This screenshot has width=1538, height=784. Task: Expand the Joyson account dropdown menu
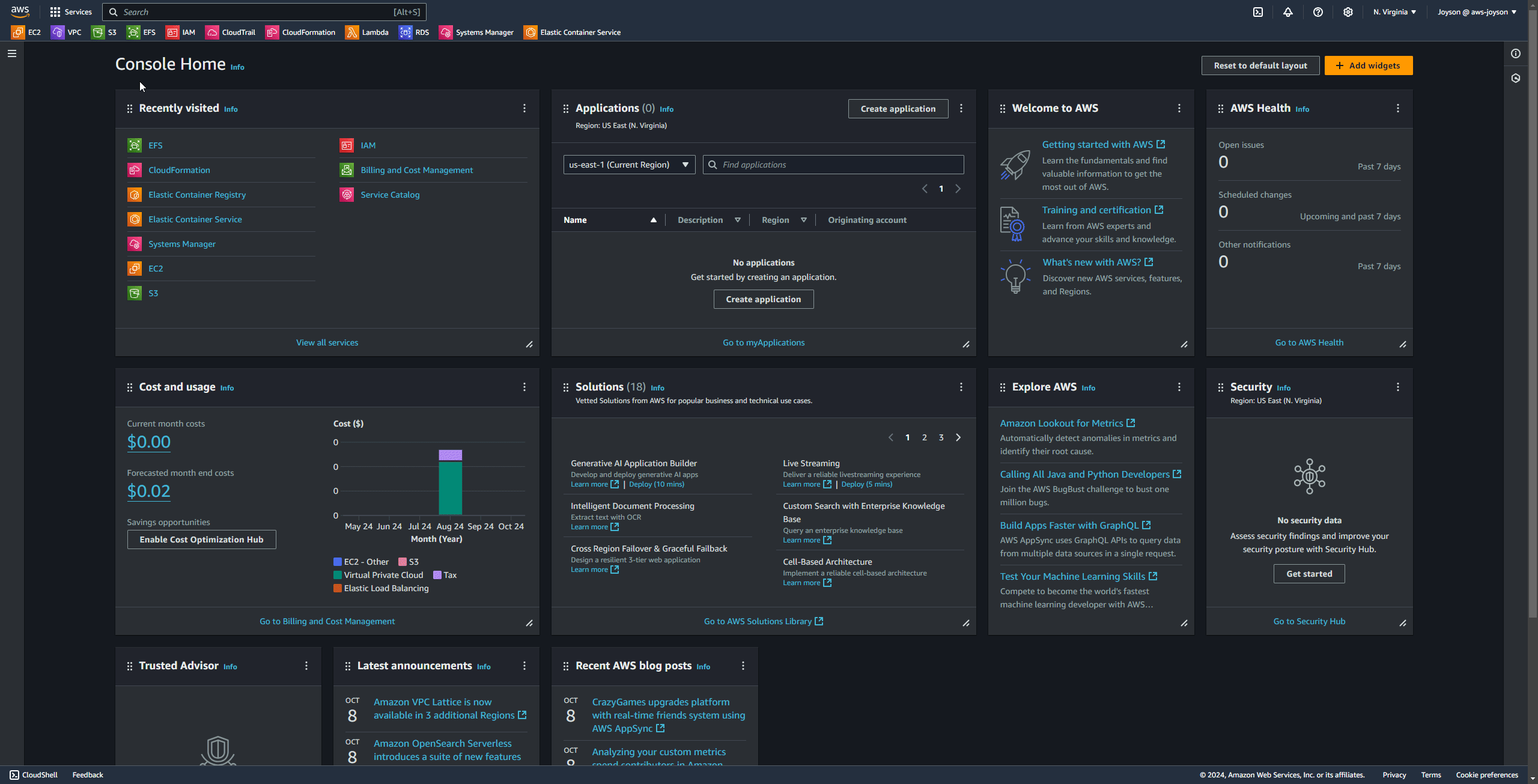[x=1476, y=12]
